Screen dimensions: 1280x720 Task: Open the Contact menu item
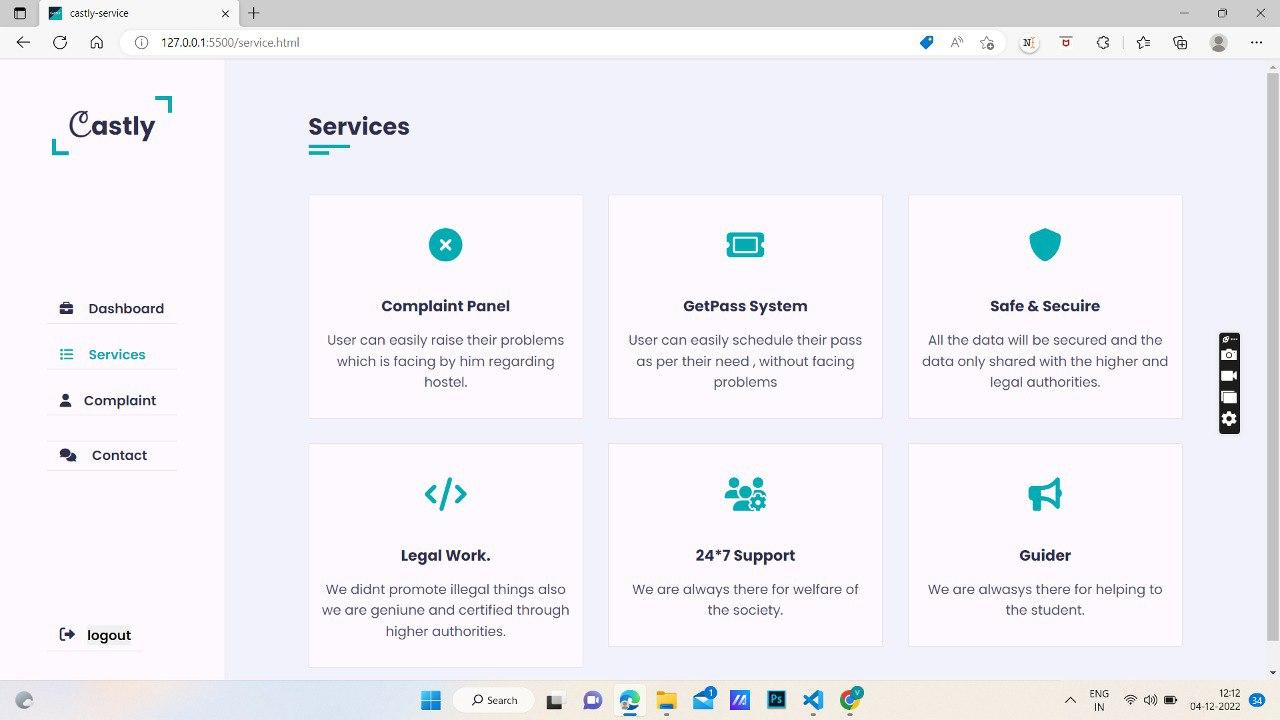(x=112, y=455)
